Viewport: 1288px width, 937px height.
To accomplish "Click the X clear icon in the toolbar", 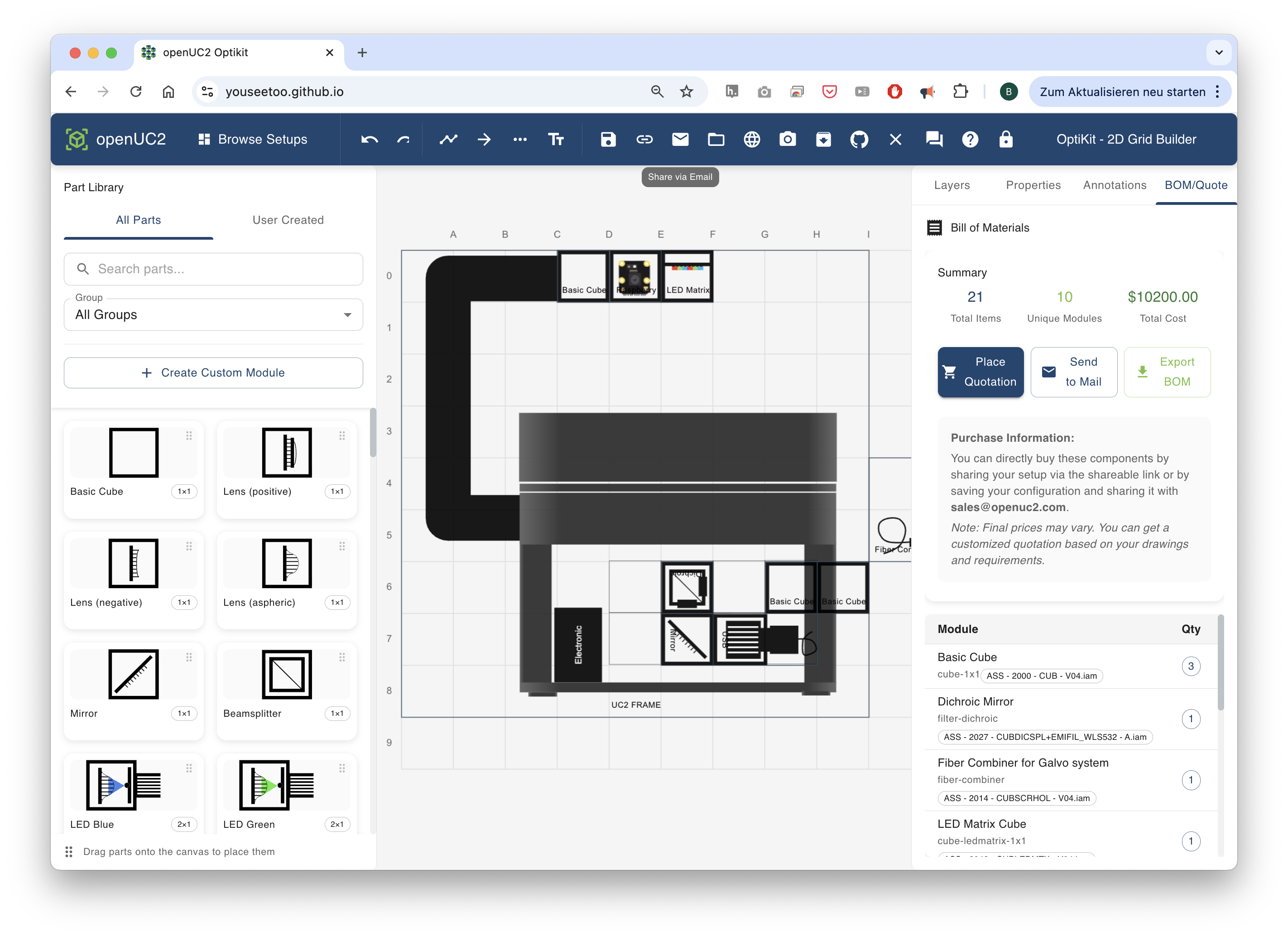I will 896,139.
